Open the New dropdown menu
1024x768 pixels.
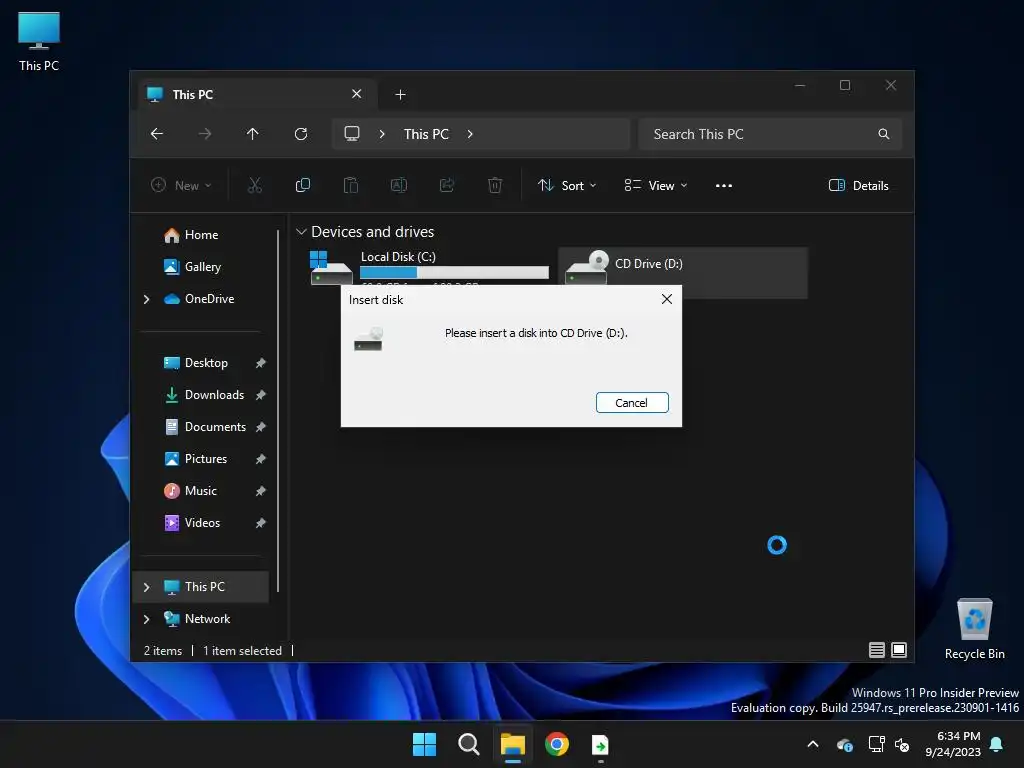coord(181,185)
